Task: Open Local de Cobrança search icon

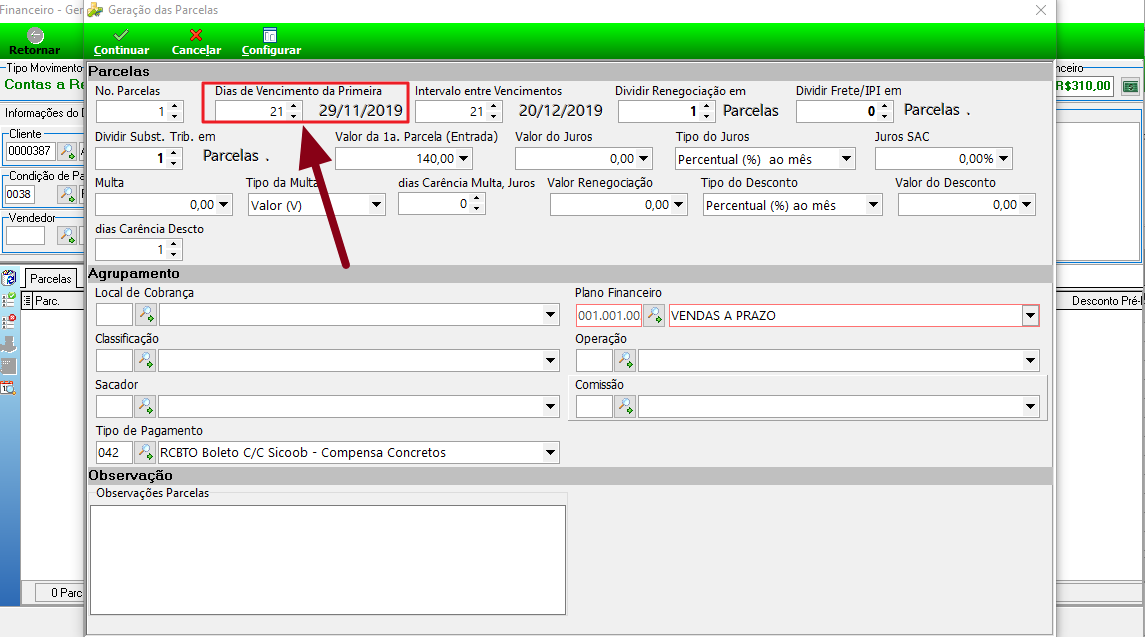Action: click(x=146, y=315)
